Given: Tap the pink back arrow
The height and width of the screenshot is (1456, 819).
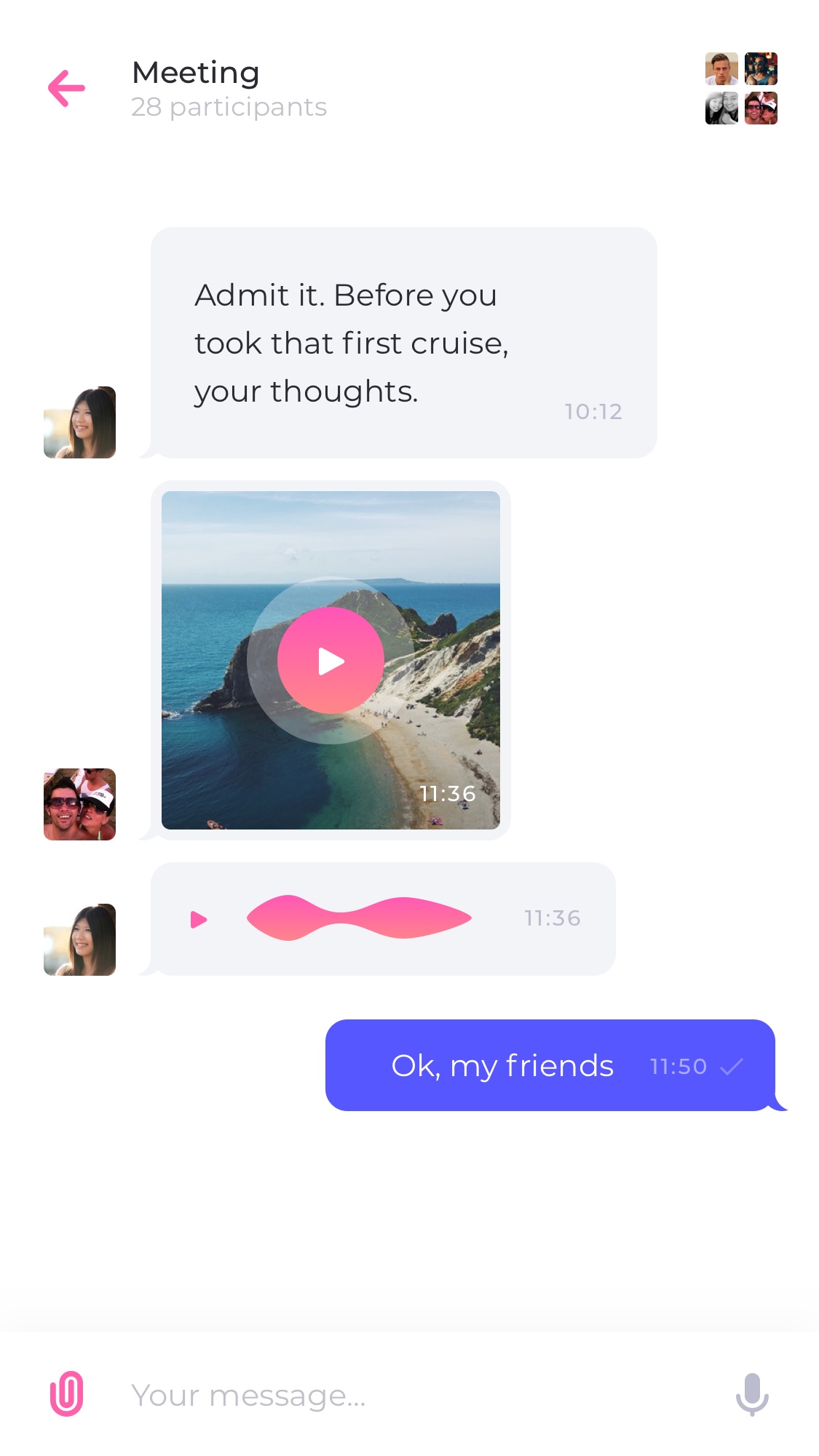Looking at the screenshot, I should pyautogui.click(x=66, y=89).
